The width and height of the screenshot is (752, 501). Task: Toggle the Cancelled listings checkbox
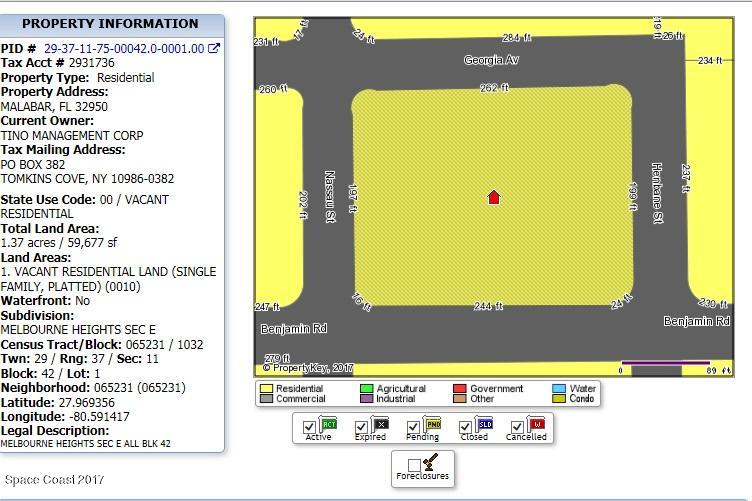517,427
